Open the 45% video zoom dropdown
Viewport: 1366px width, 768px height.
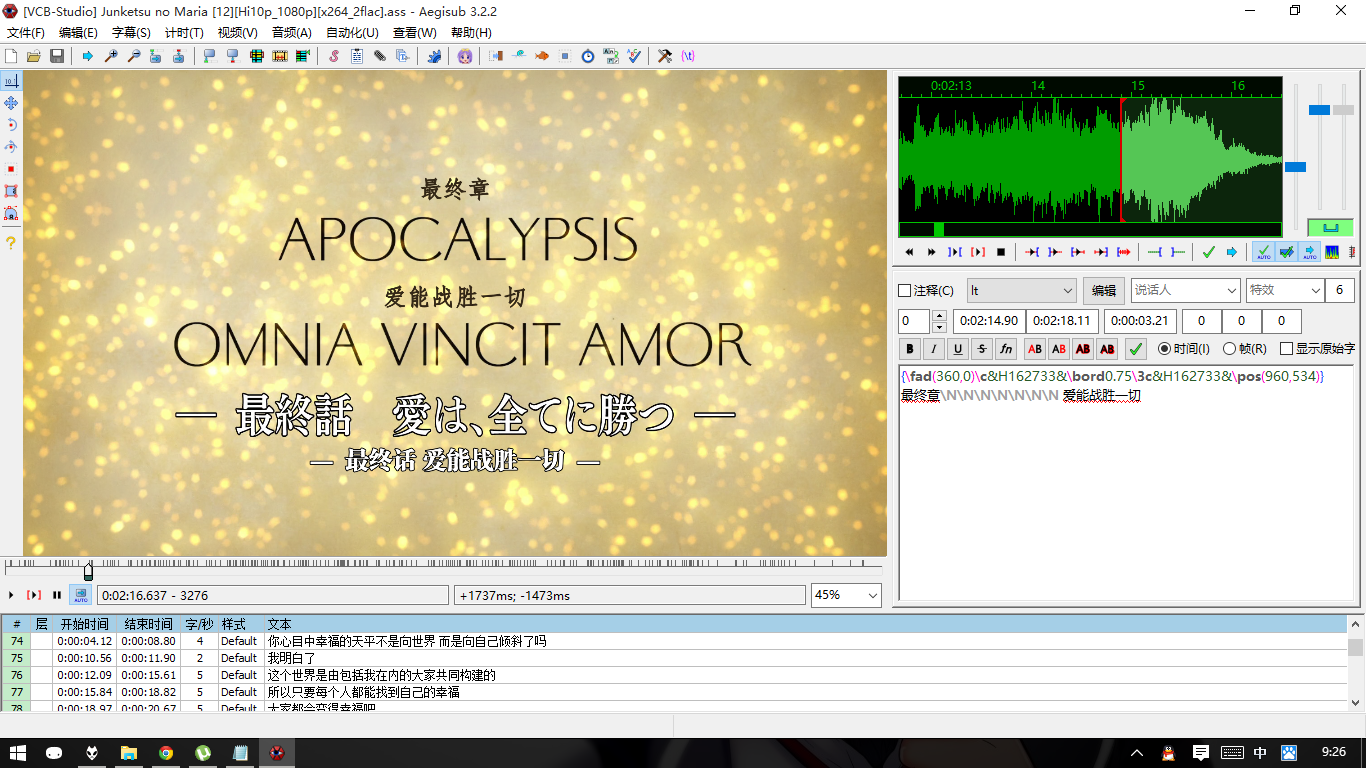(846, 595)
